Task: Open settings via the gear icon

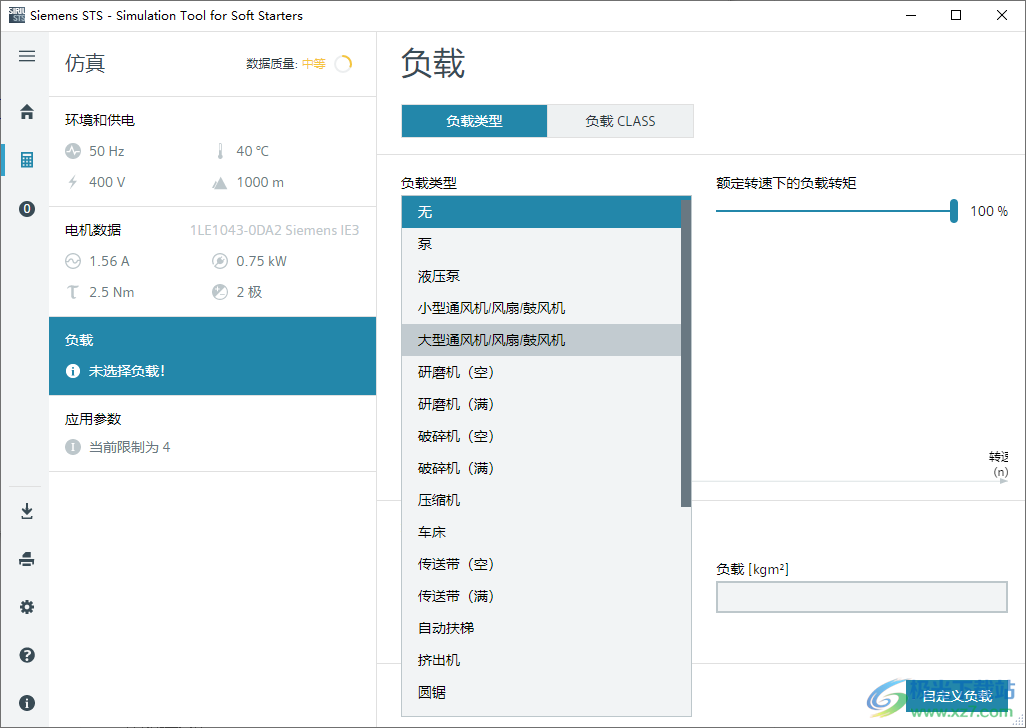Action: (x=27, y=607)
